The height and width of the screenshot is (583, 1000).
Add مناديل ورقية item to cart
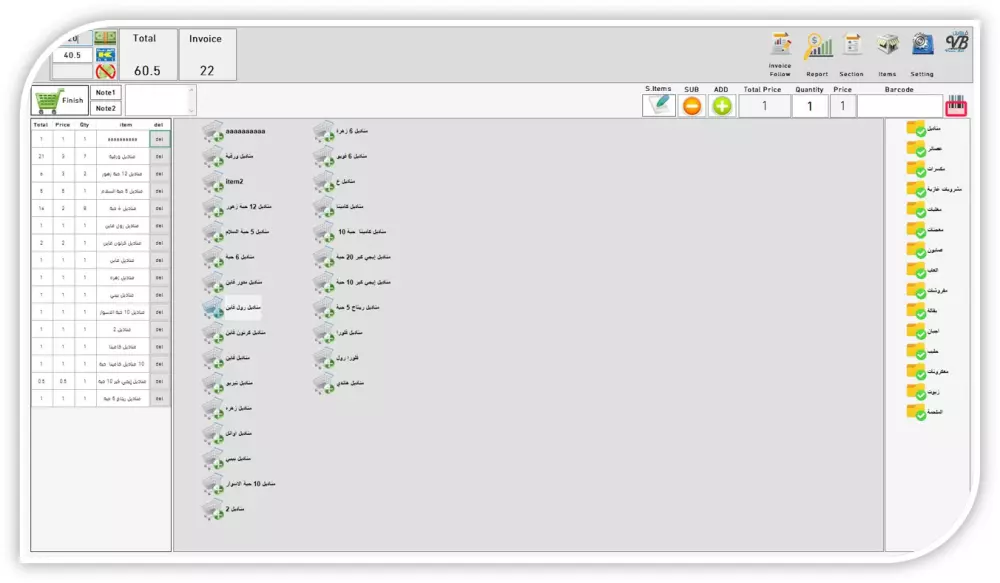tap(228, 156)
